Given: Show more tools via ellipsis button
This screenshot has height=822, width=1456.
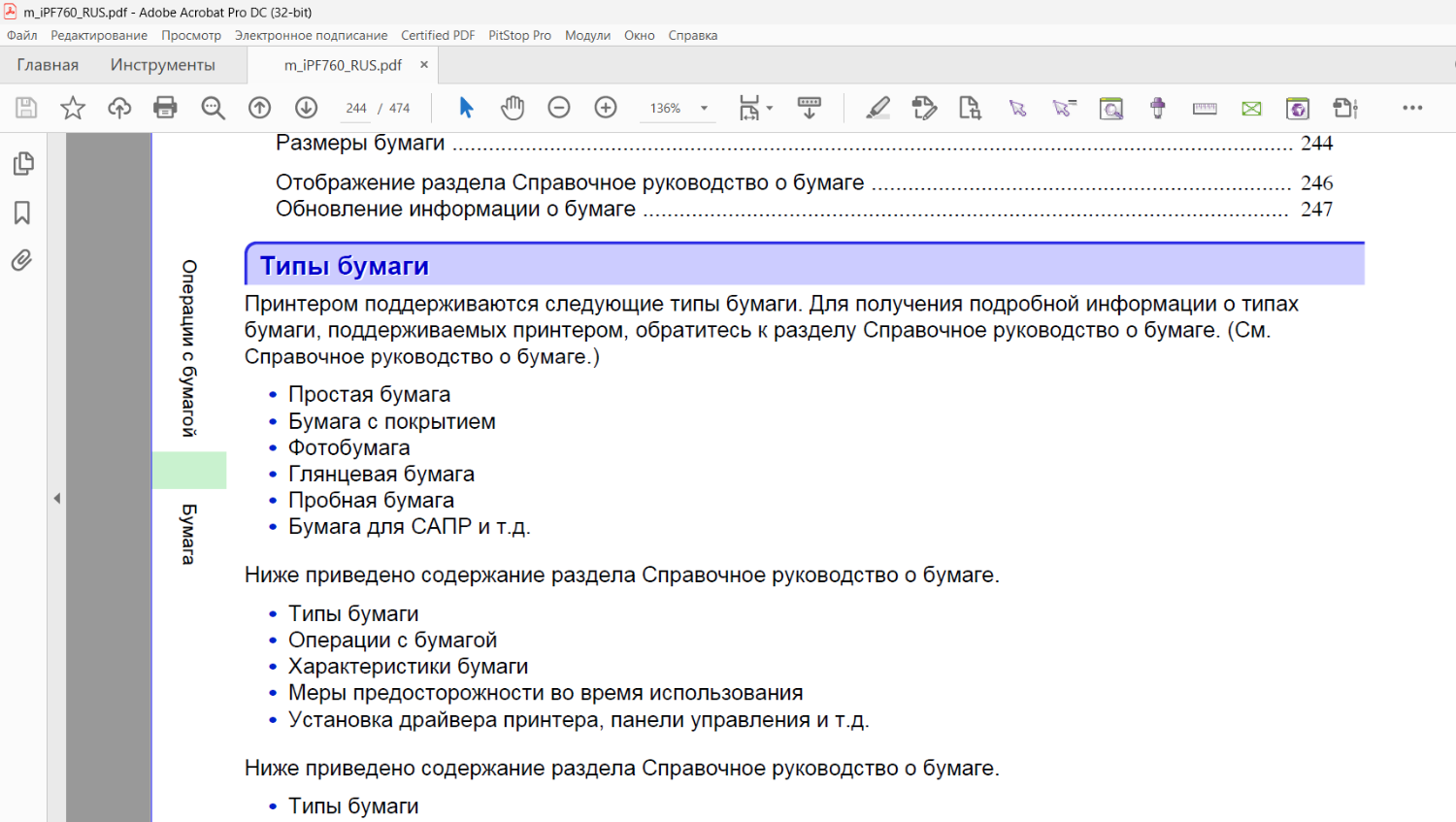Looking at the screenshot, I should (1412, 108).
